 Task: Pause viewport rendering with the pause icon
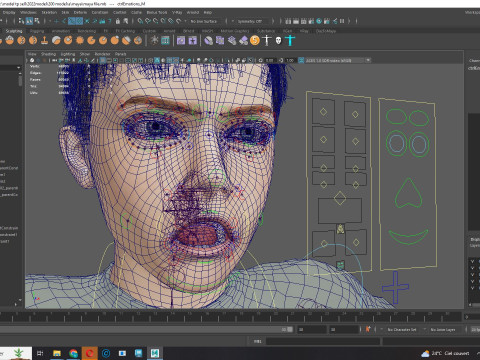point(342,21)
